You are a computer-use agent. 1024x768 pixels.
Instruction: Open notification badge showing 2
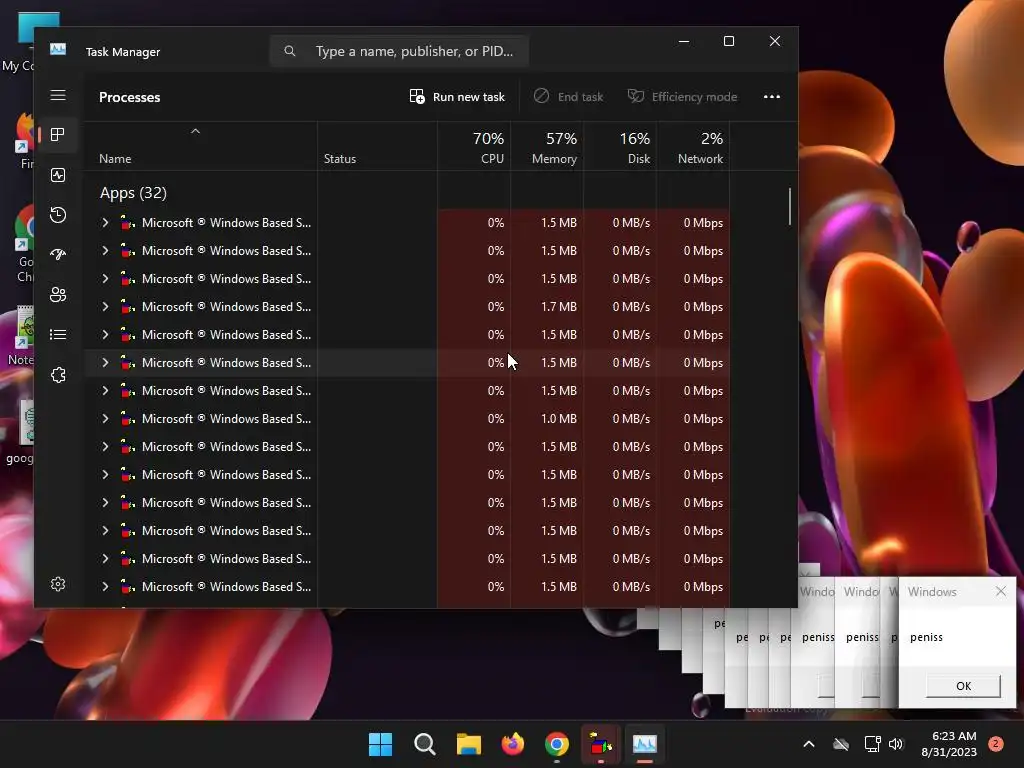[995, 744]
